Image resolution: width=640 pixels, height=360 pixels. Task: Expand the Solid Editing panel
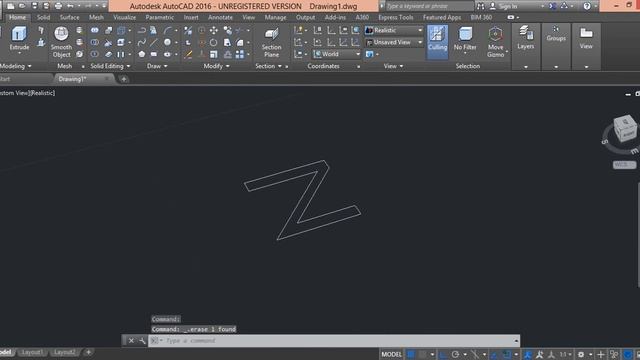click(110, 66)
